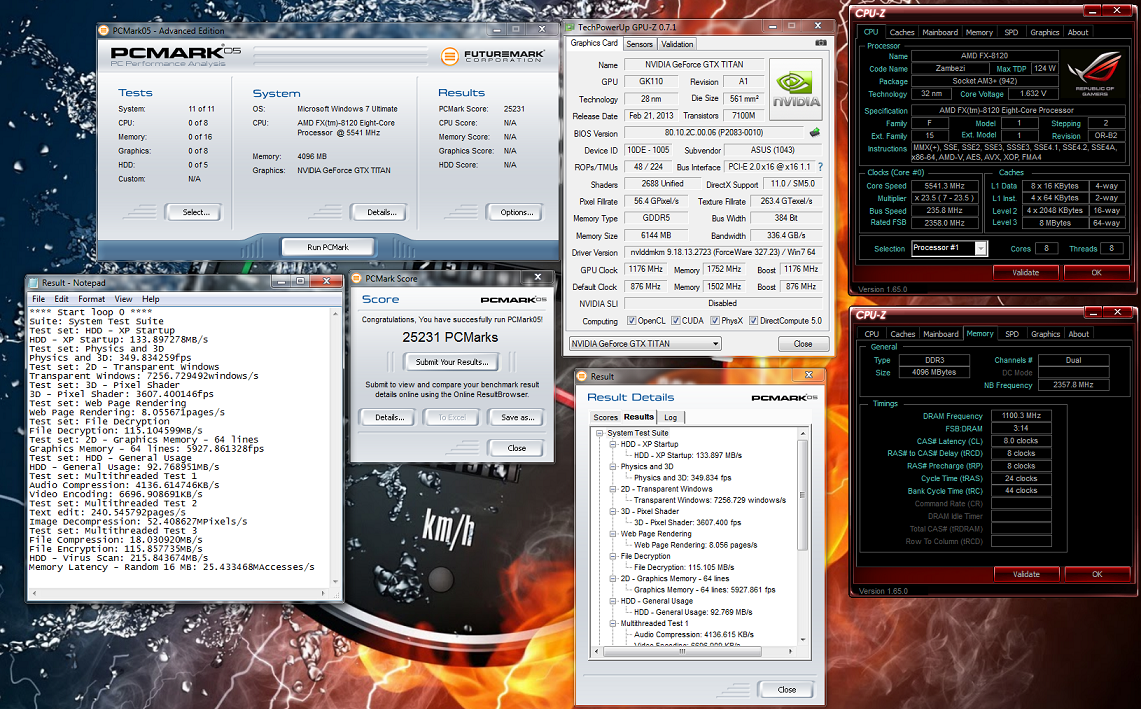Open the Notepad View menu

pyautogui.click(x=124, y=299)
